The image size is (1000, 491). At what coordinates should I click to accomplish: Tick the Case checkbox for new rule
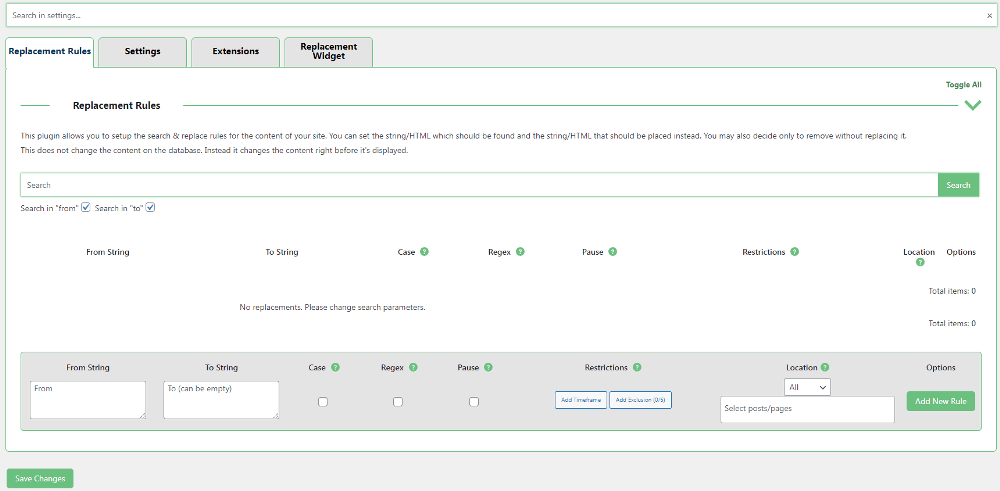point(322,402)
